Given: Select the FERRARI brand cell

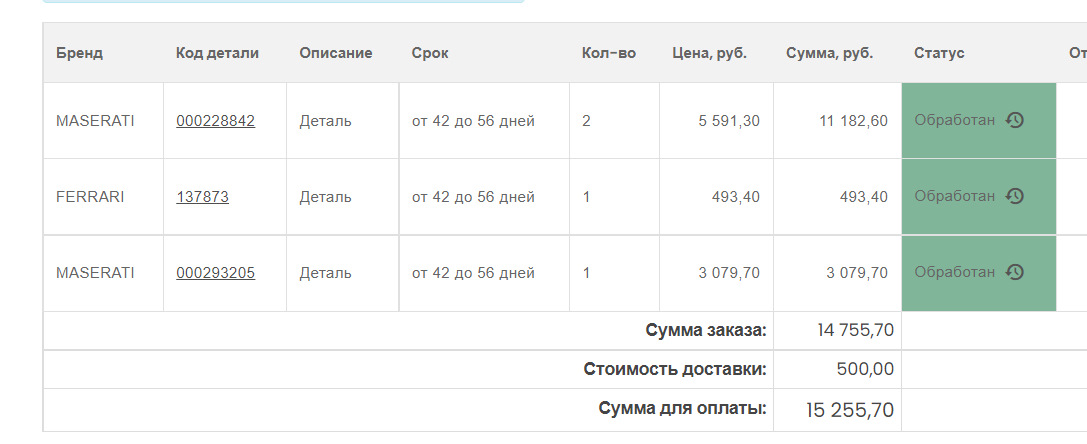Looking at the screenshot, I should [x=90, y=197].
